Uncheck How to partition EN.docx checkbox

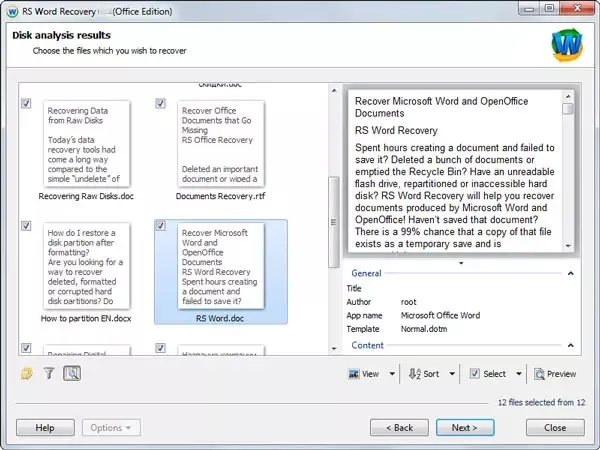[26, 226]
